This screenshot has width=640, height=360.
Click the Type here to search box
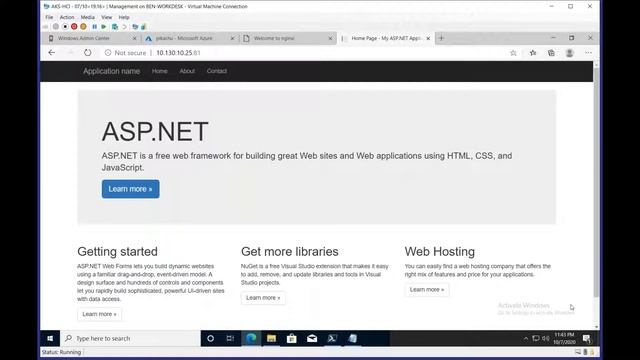(130, 338)
